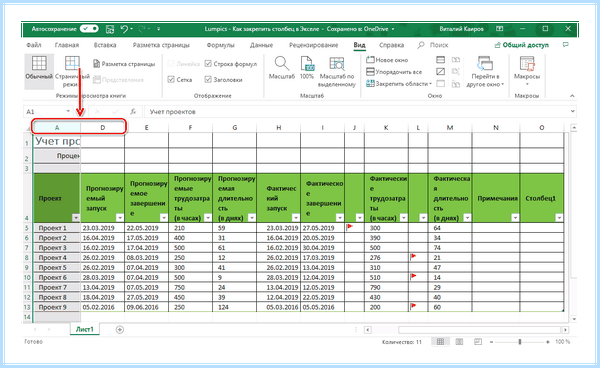This screenshot has height=368, width=600.
Task: Select row 9 header
Action: point(27,268)
